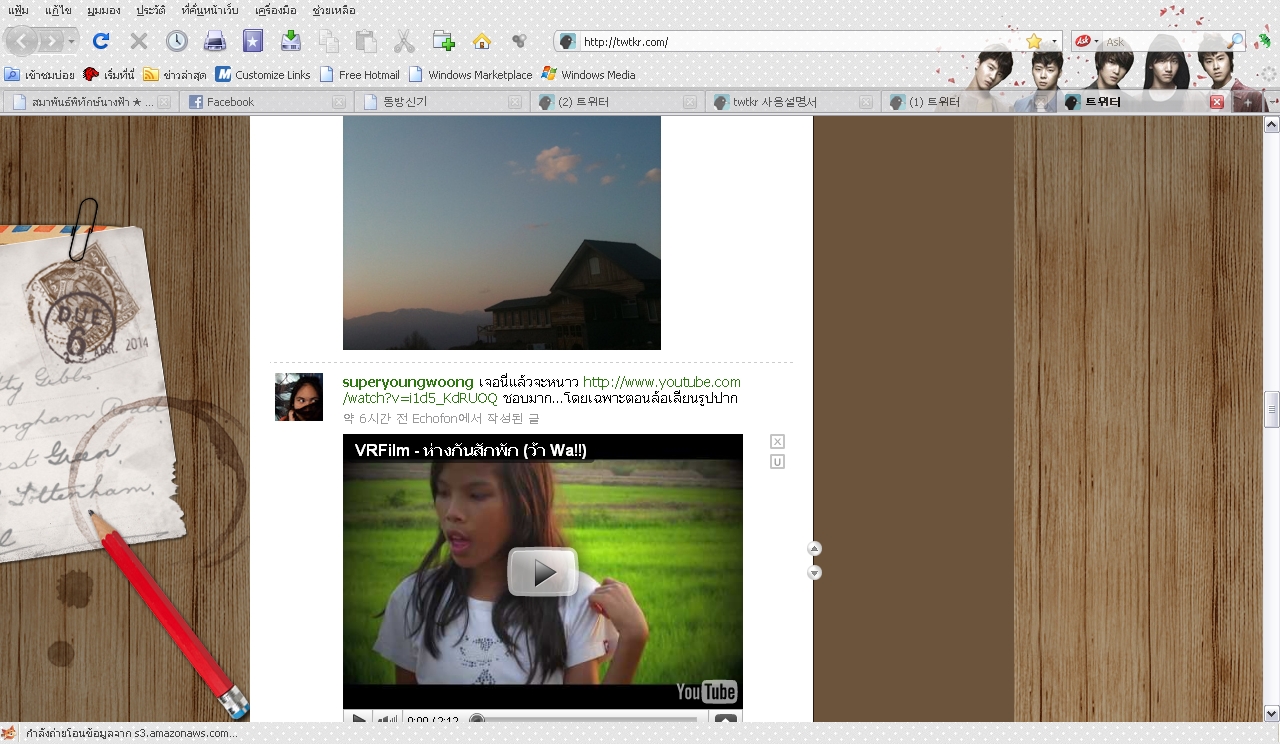The height and width of the screenshot is (744, 1280).
Task: Open the Free Hotmail bookmark
Action: click(360, 74)
